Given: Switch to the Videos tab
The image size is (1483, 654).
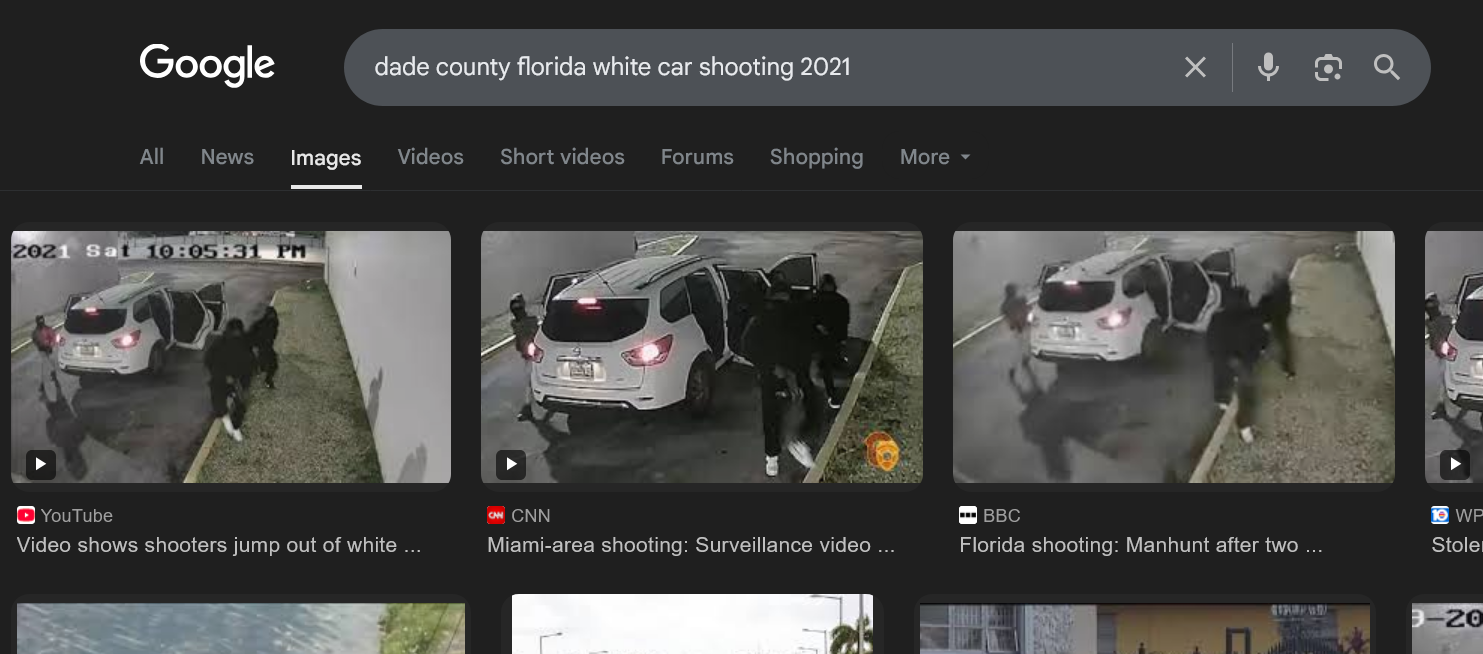Looking at the screenshot, I should click(431, 157).
